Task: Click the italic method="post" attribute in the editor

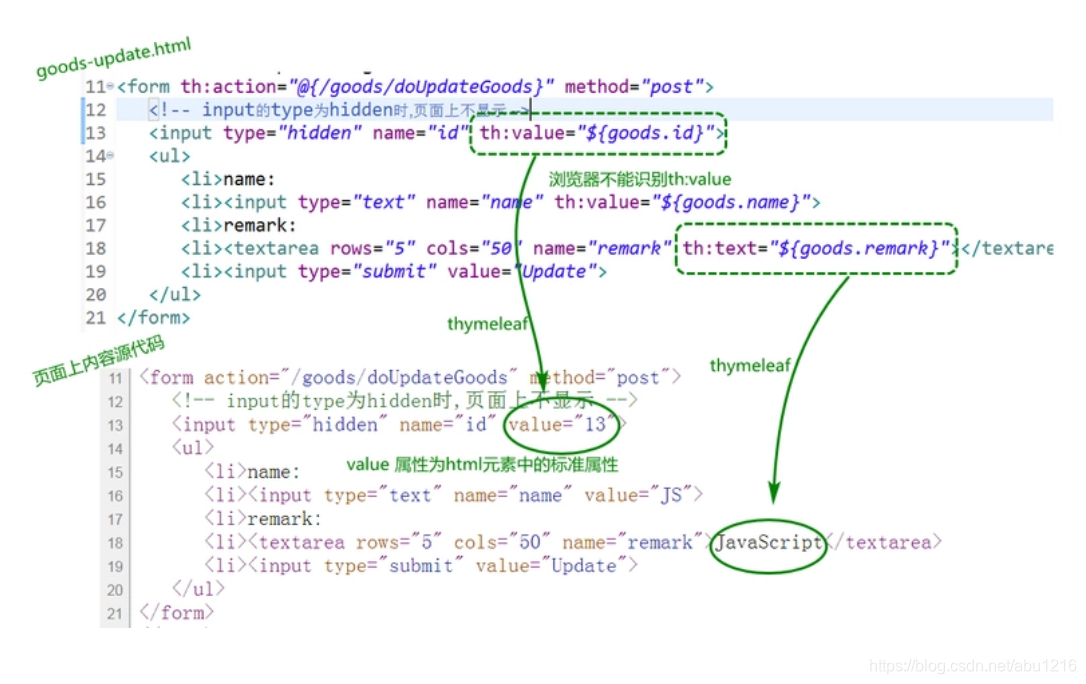Action: tap(634, 87)
